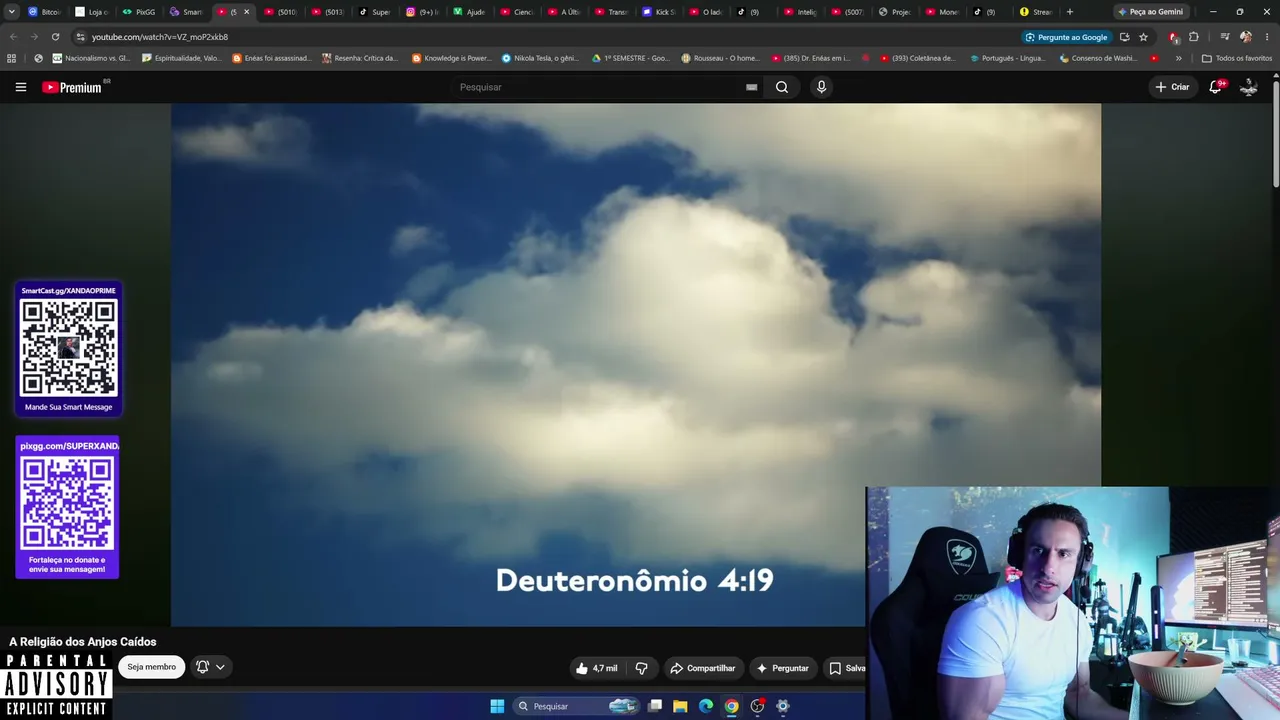Open the YouTube account avatar menu
Screen dimensions: 1280x720
pyautogui.click(x=1248, y=87)
